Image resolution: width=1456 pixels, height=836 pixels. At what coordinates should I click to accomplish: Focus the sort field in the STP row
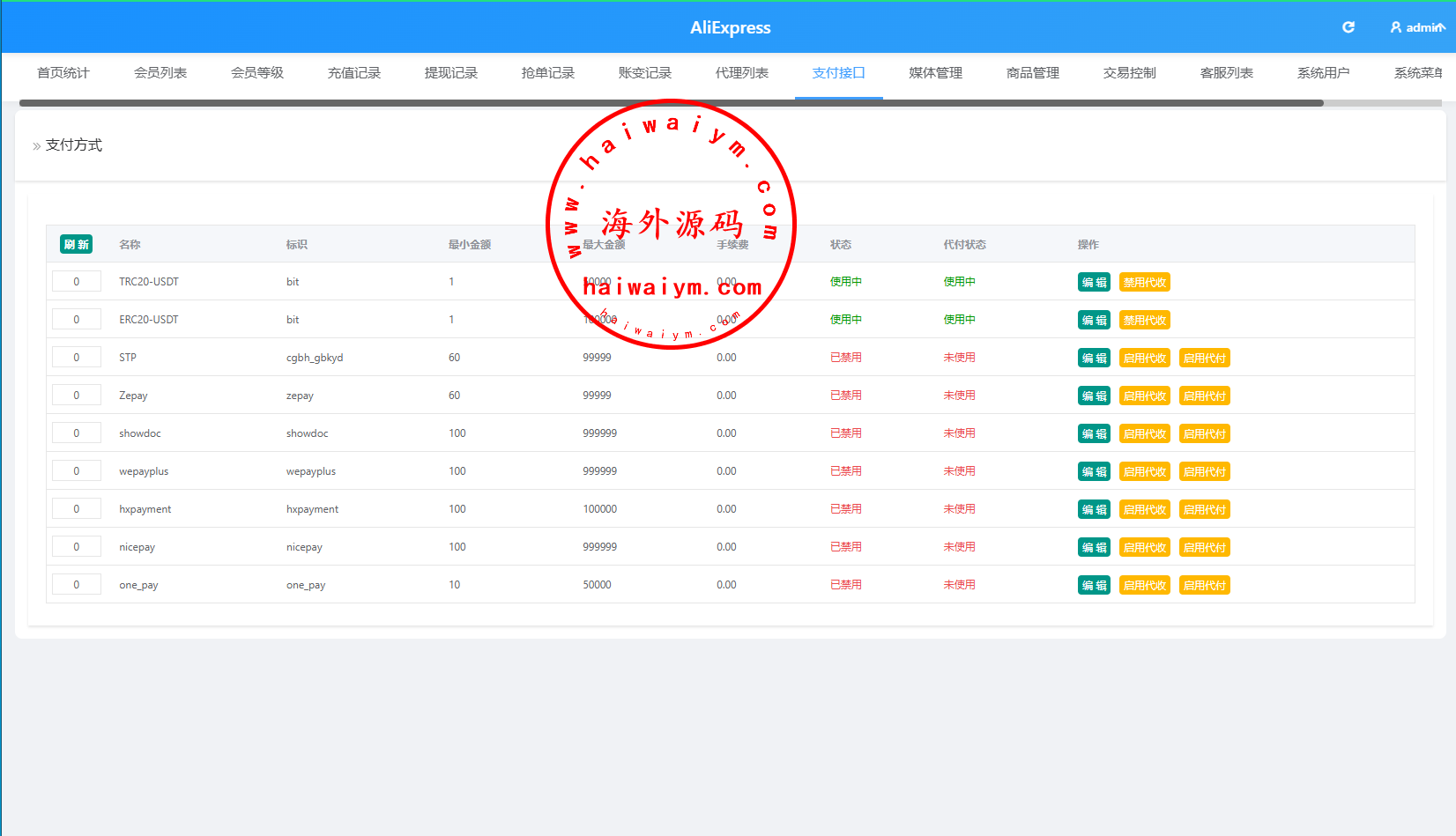(x=77, y=358)
